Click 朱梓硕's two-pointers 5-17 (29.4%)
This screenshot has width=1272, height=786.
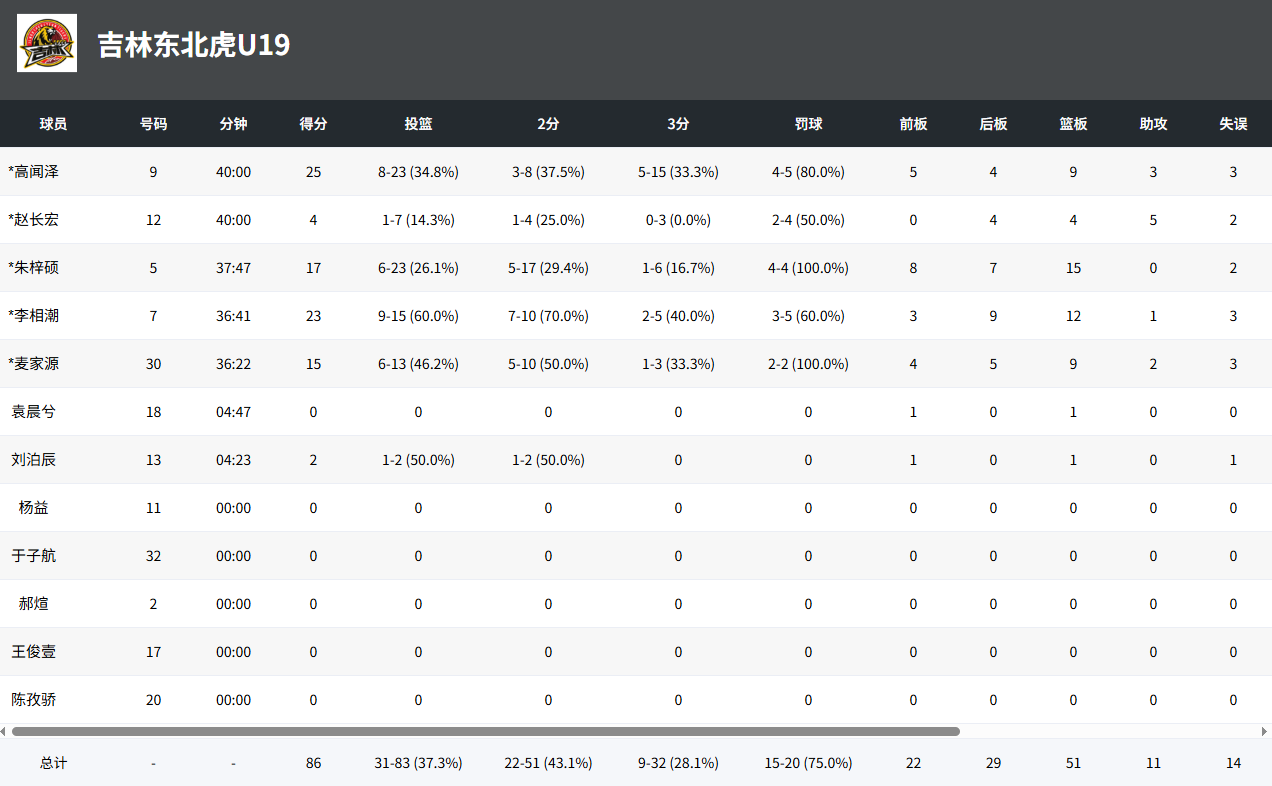coord(548,268)
